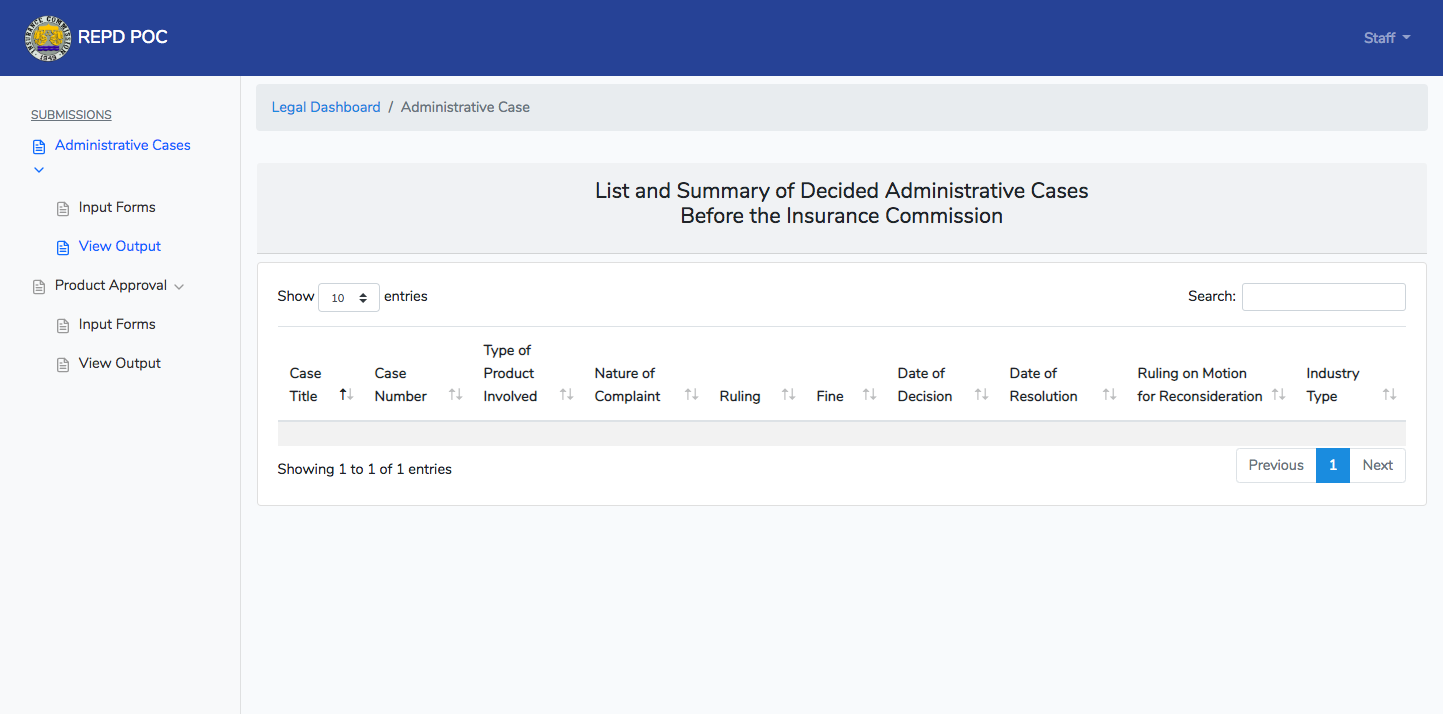Open View Output under Product Approval
This screenshot has width=1443, height=714.
pos(120,364)
